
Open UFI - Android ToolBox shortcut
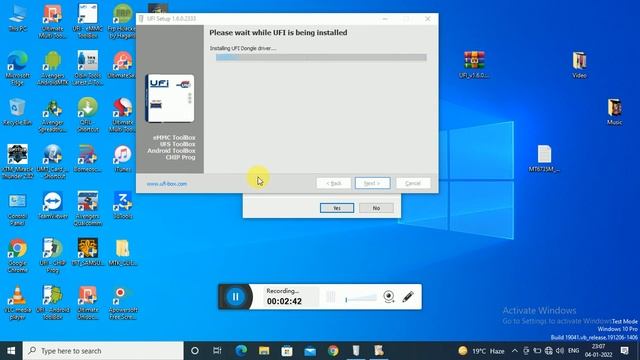coord(53,302)
